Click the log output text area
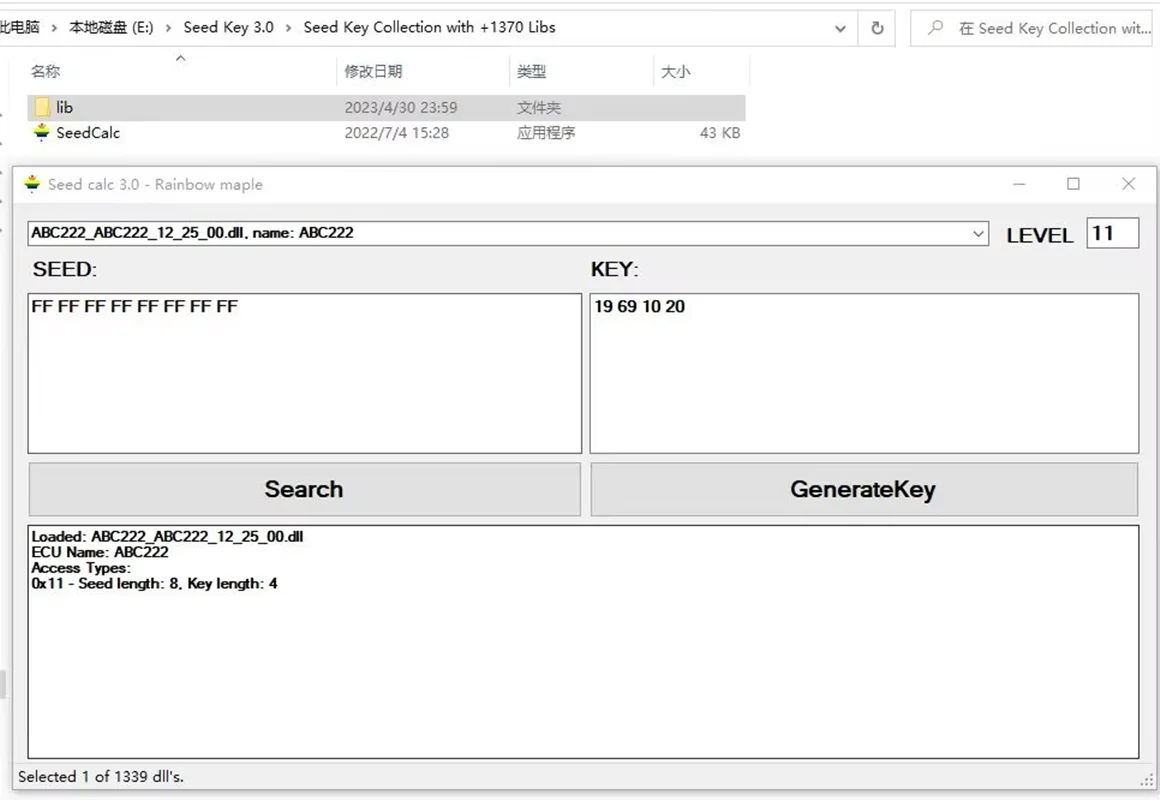The width and height of the screenshot is (1160, 800). point(583,642)
